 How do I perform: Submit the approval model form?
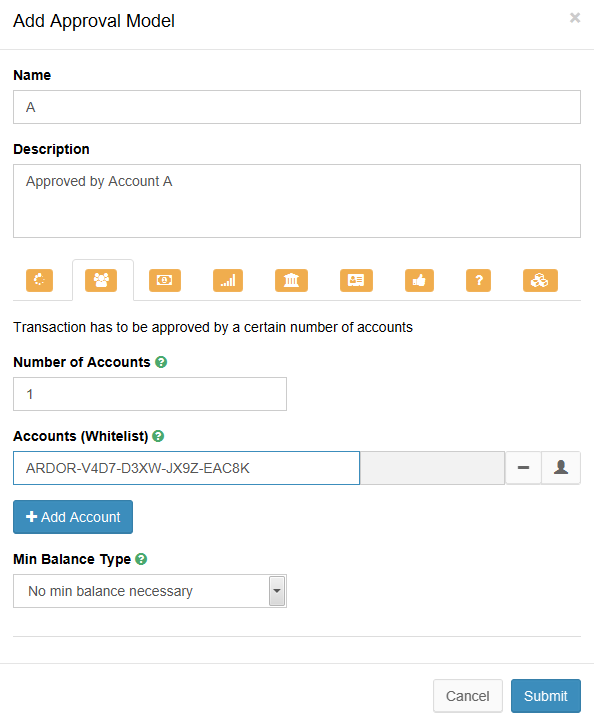click(x=546, y=696)
